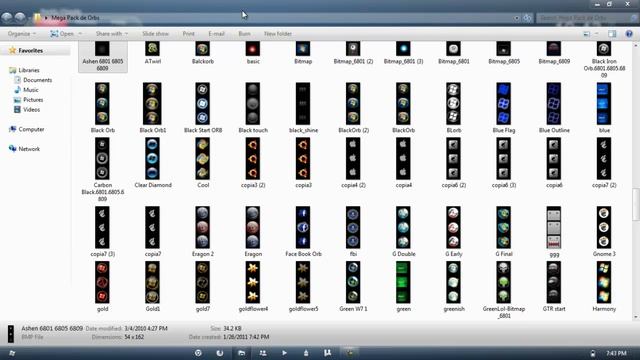
Task: Select the fbi orb file icon
Action: pyautogui.click(x=353, y=227)
